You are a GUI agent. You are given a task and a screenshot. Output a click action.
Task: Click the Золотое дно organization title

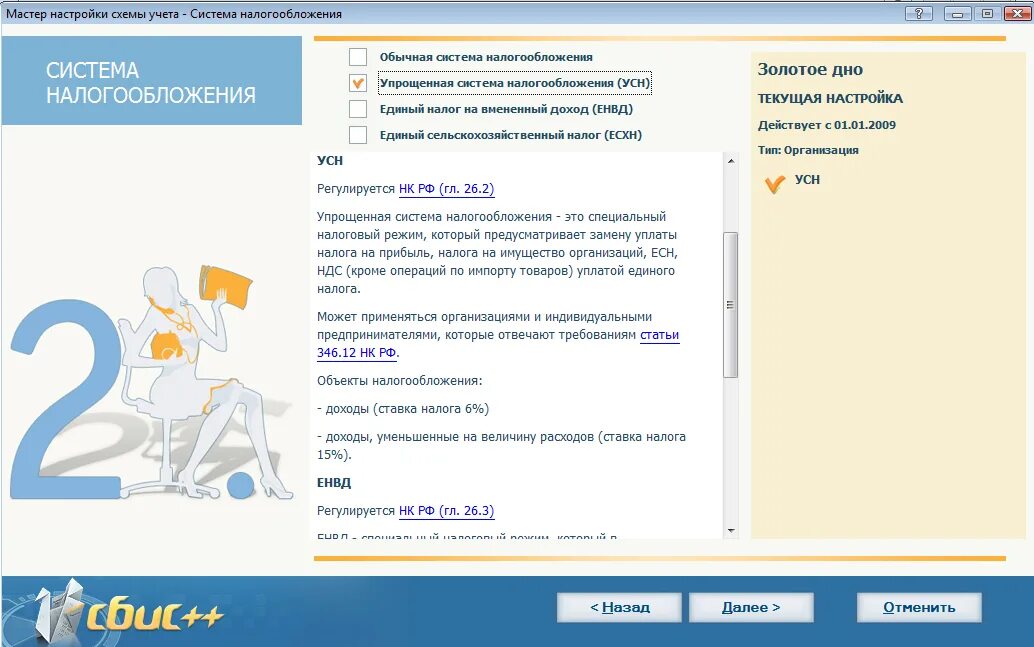pos(810,69)
